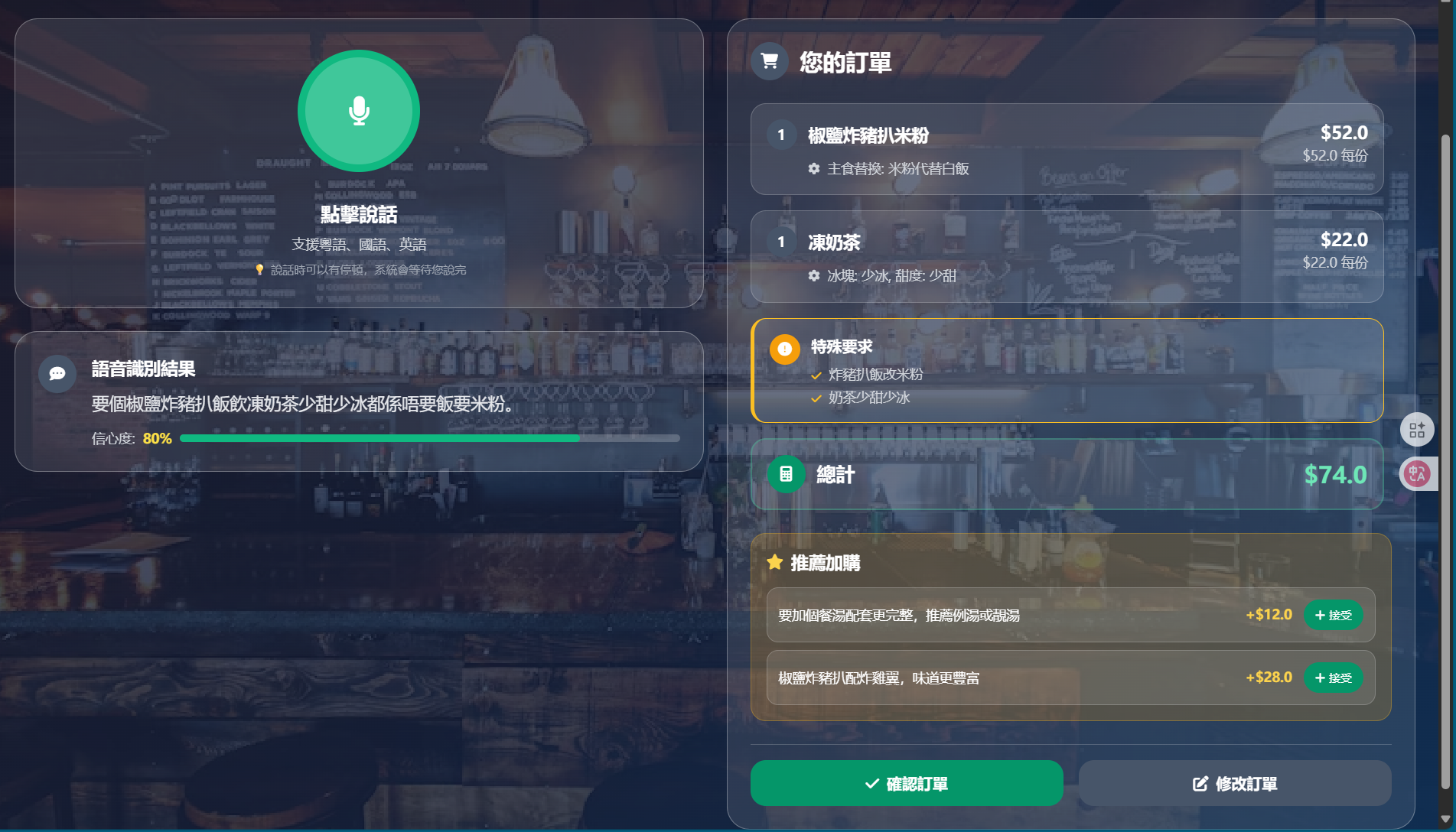The width and height of the screenshot is (1456, 832).
Task: Click the 炸豬扒飯改米粉 checkmark item
Action: pyautogui.click(x=867, y=375)
